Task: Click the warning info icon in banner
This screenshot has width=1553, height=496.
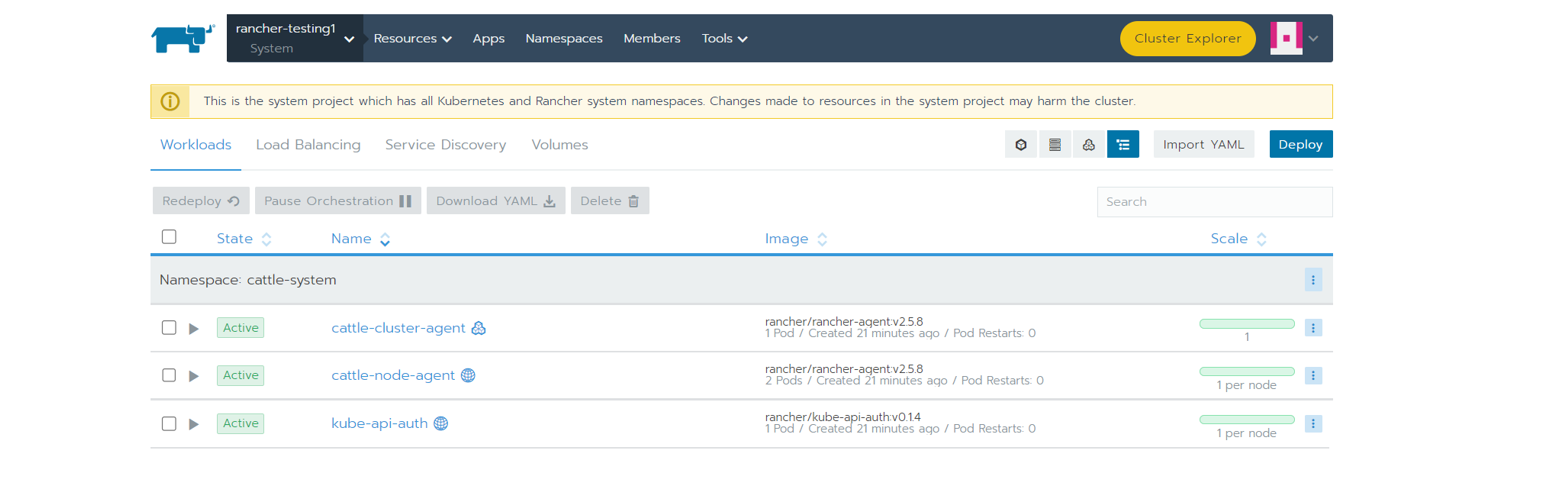Action: (x=170, y=101)
